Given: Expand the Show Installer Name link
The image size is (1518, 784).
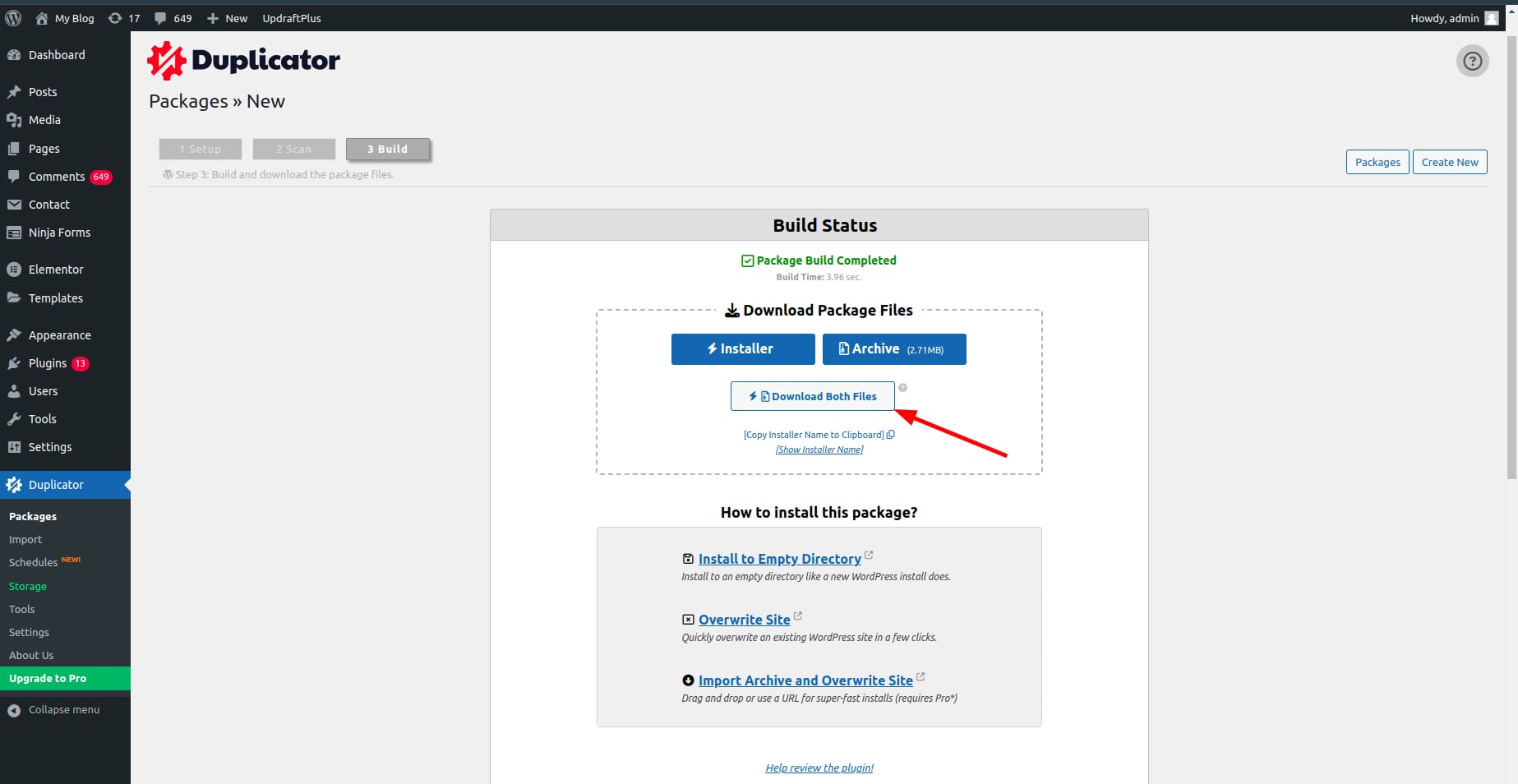Looking at the screenshot, I should (819, 450).
